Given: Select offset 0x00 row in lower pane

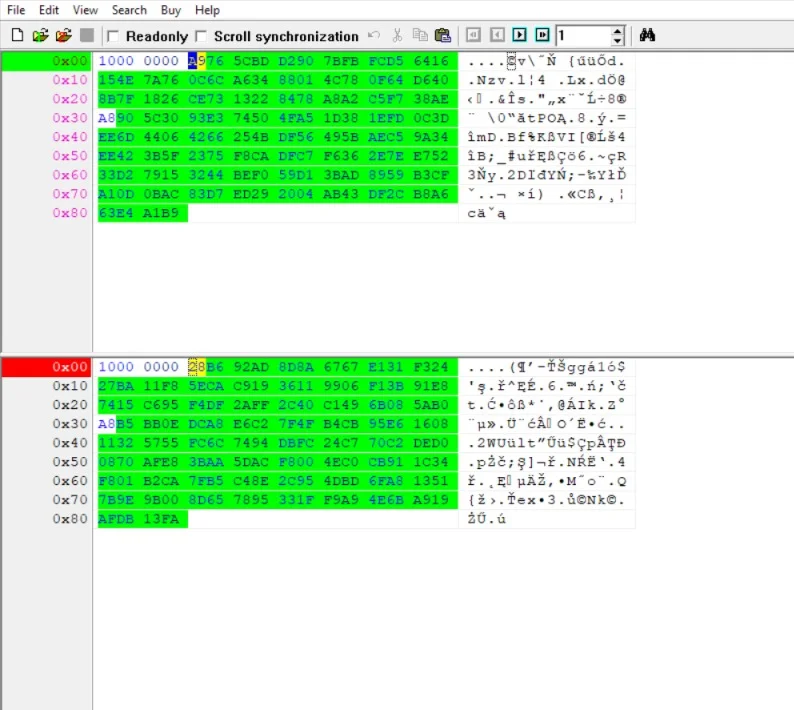Looking at the screenshot, I should [x=47, y=367].
